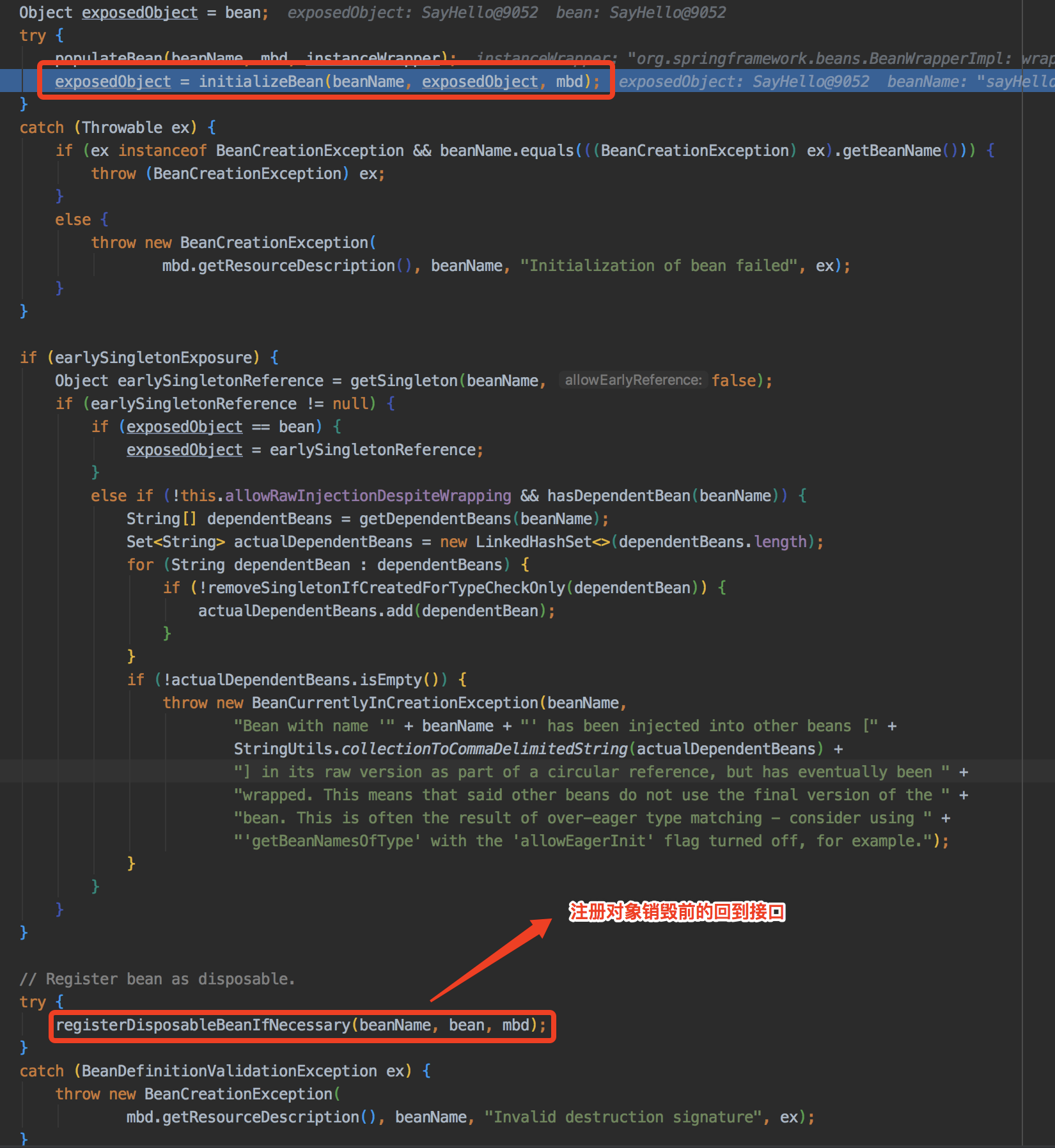1055x1148 pixels.
Task: Click removeSingletonIfCreatedForTypeCheckOnly call
Action: click(x=387, y=588)
